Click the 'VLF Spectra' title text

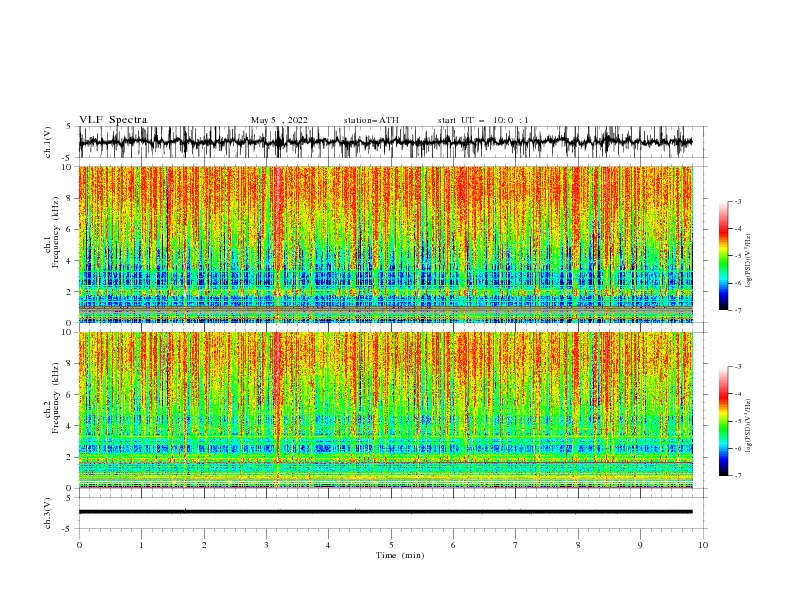click(x=113, y=120)
